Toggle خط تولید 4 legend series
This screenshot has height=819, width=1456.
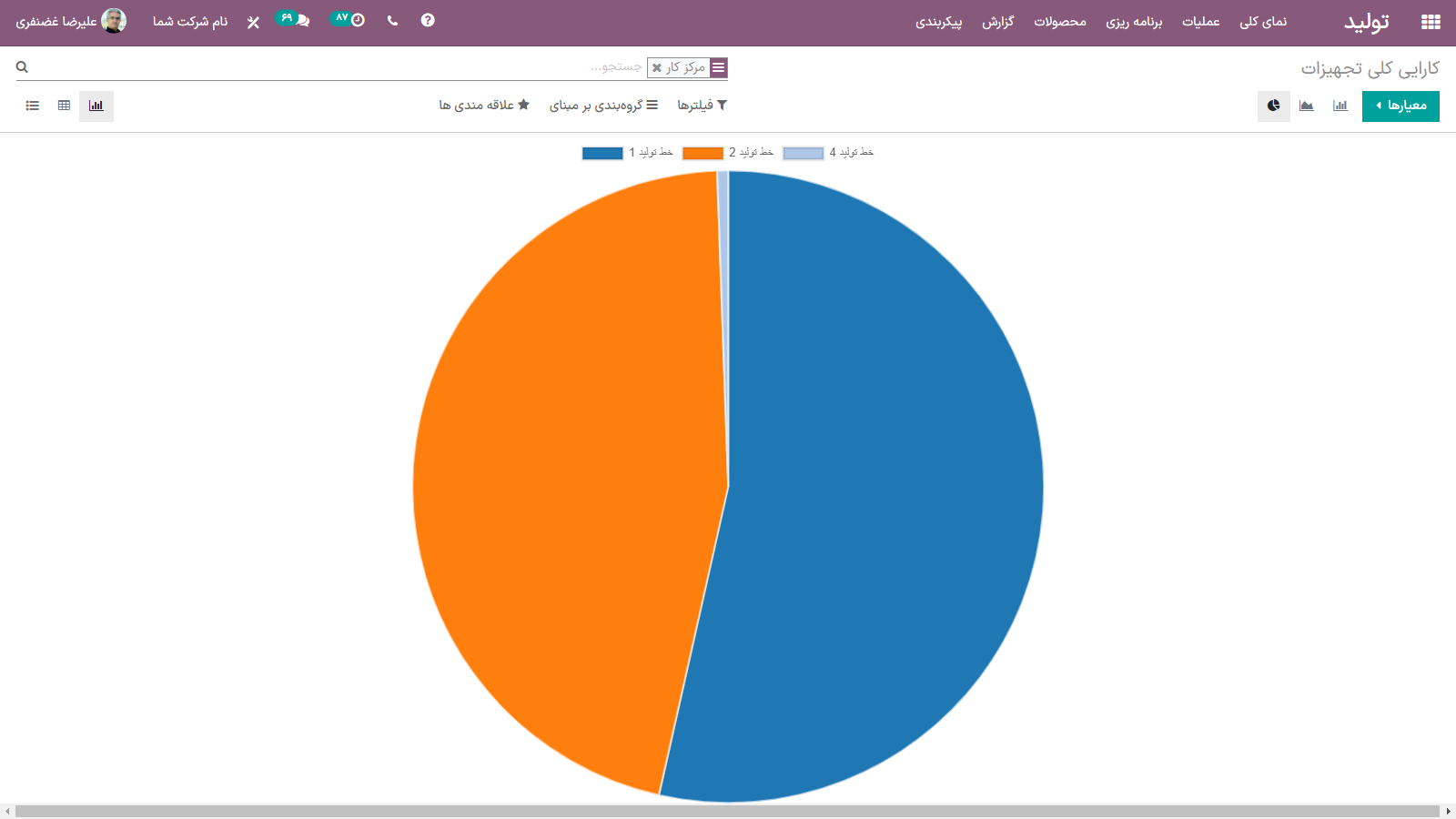827,153
